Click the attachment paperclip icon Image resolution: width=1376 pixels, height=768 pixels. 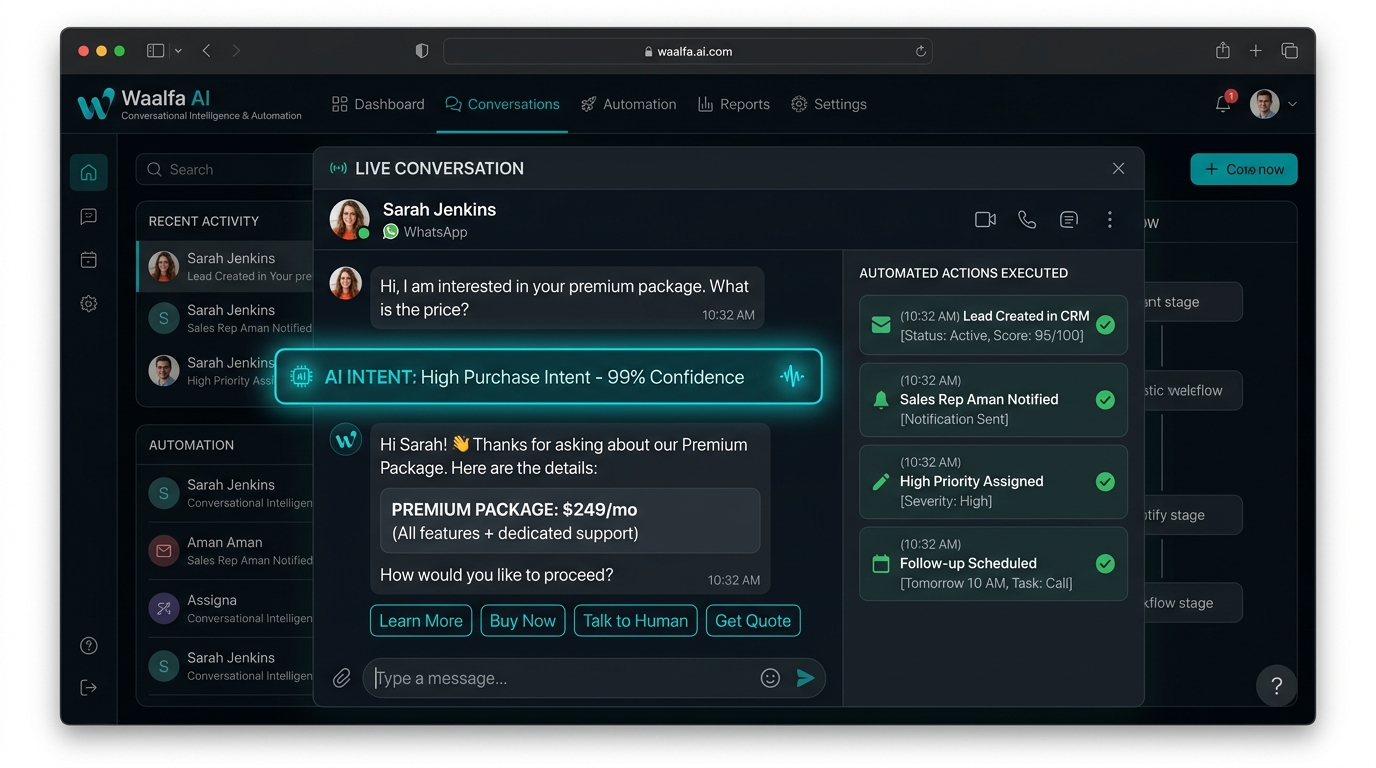(342, 678)
